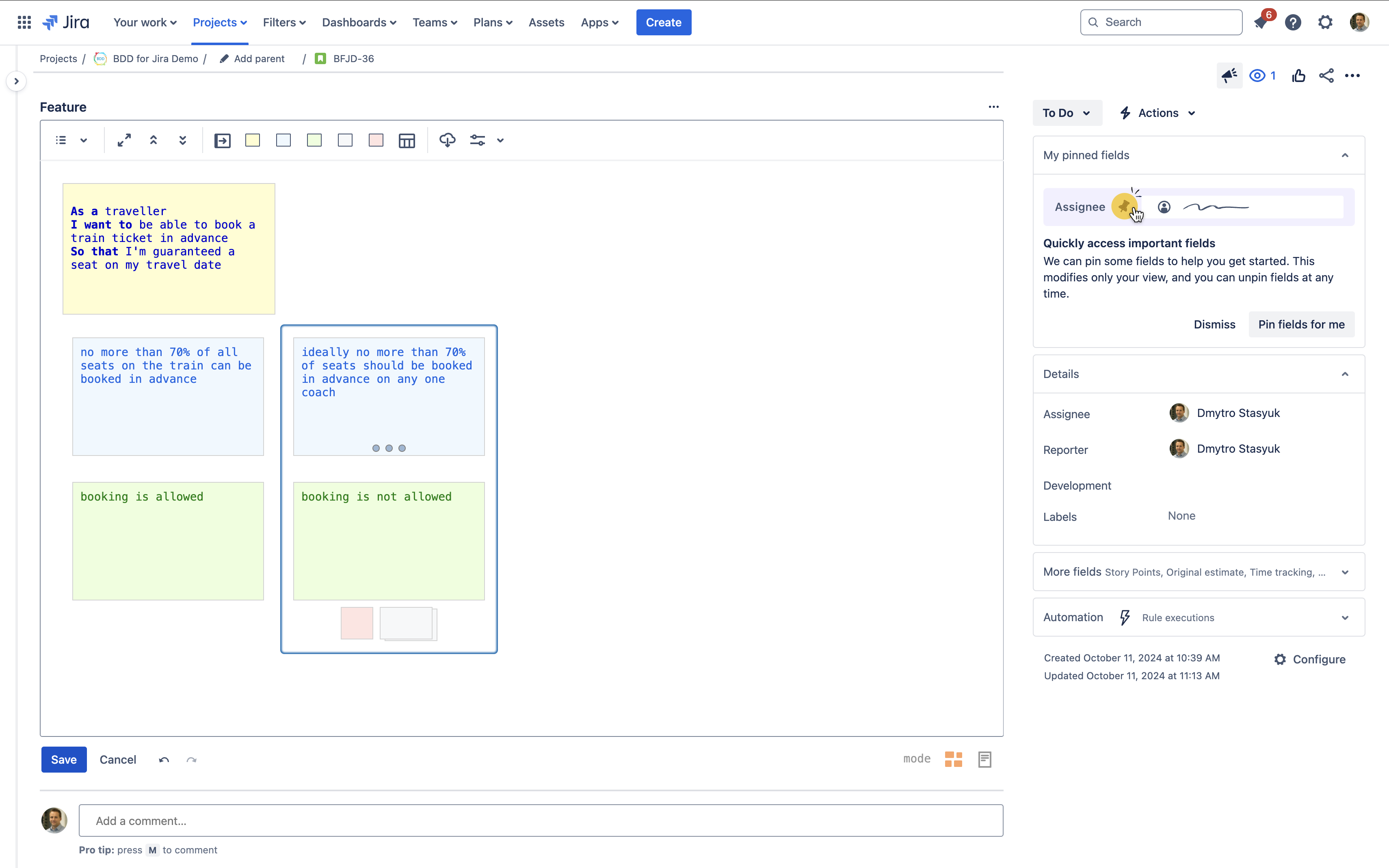Open the profile avatar menu
The width and height of the screenshot is (1389, 868).
pyautogui.click(x=1359, y=22)
